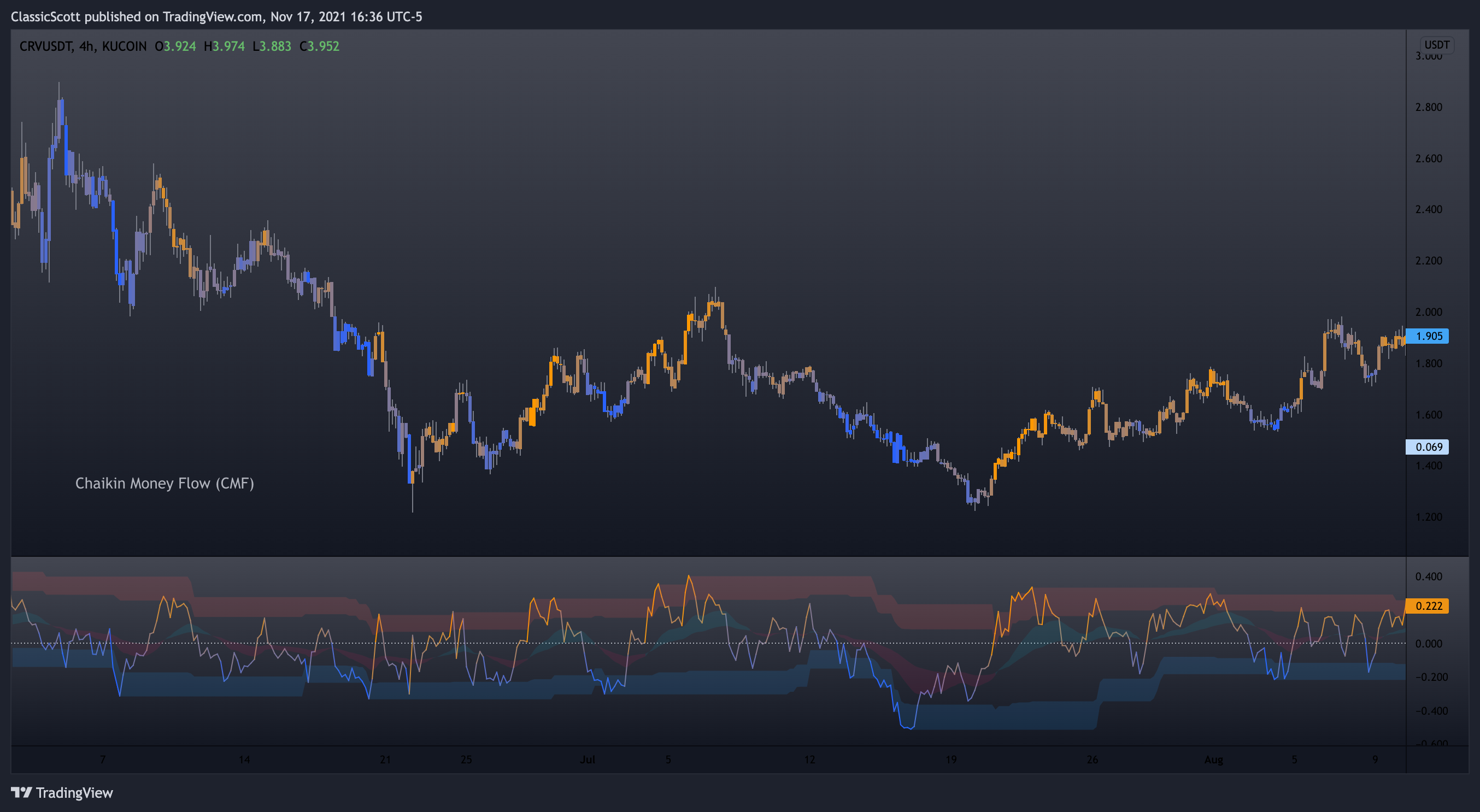Click the ClassicScott published on TradingView.com header
The width and height of the screenshot is (1480, 812).
coord(216,16)
